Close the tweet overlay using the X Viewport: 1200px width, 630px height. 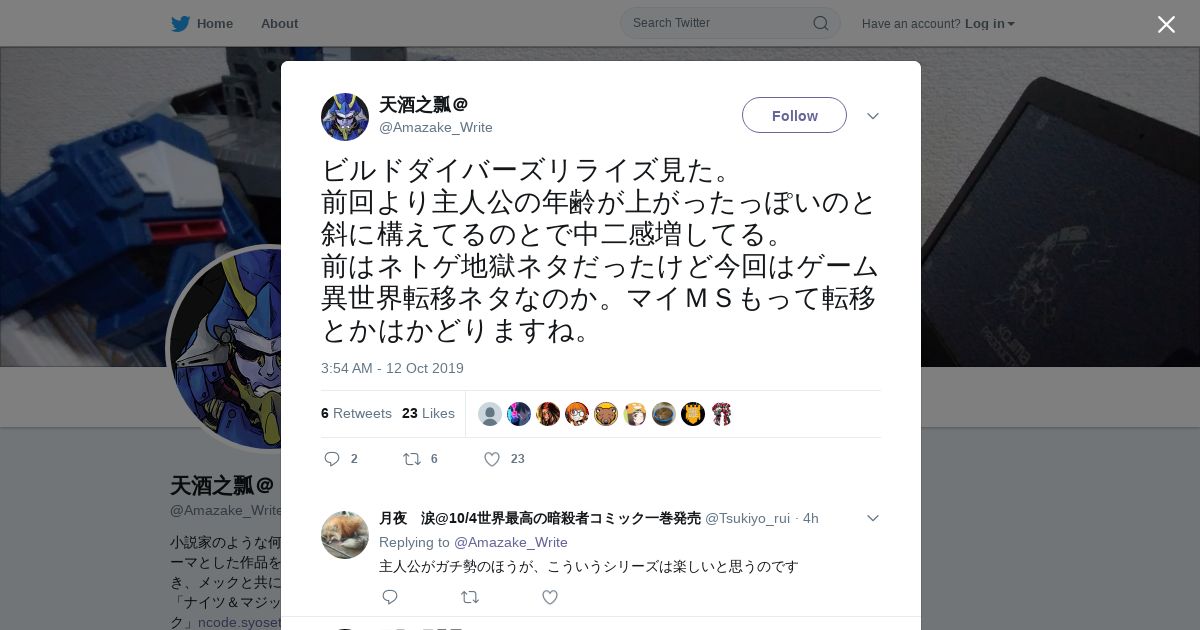tap(1166, 24)
